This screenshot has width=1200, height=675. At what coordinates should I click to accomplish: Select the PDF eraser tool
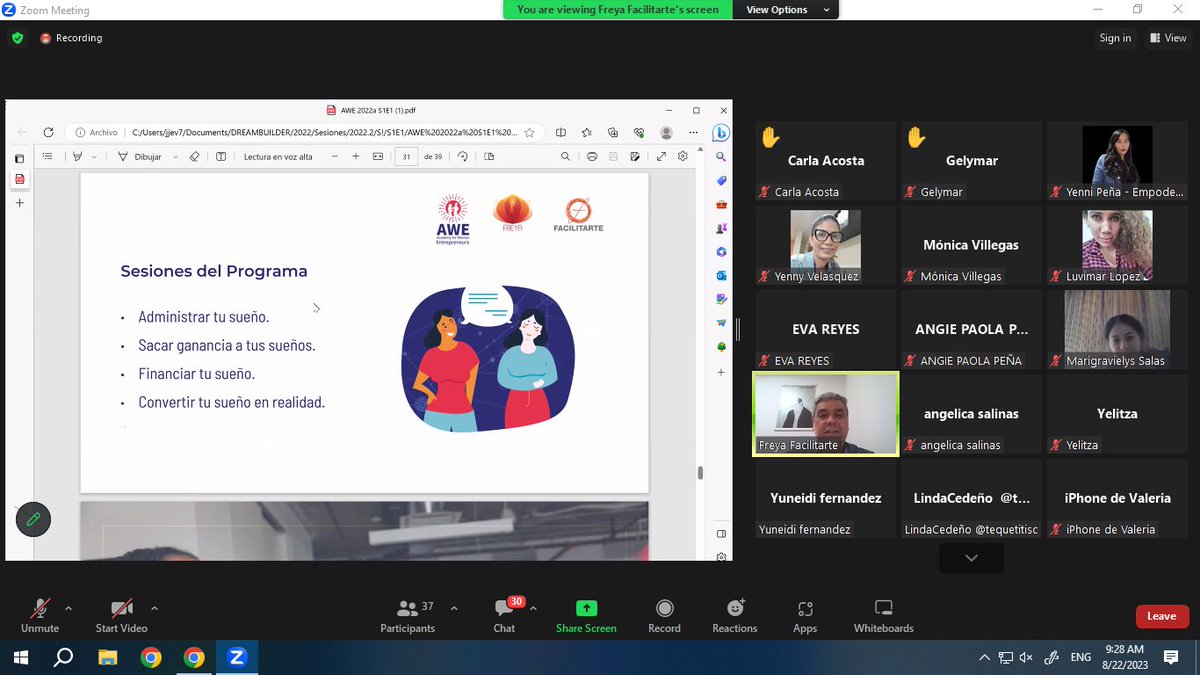[x=195, y=156]
